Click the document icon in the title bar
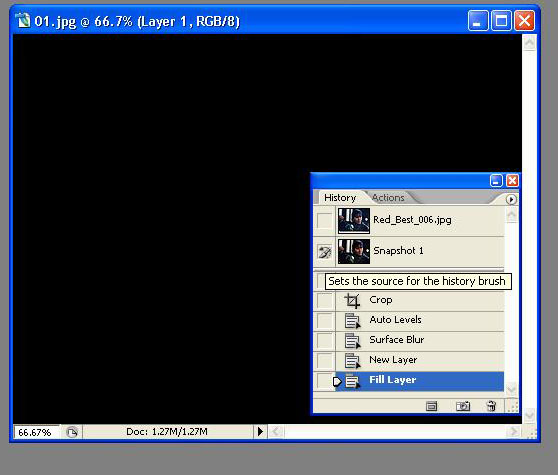 (23, 20)
